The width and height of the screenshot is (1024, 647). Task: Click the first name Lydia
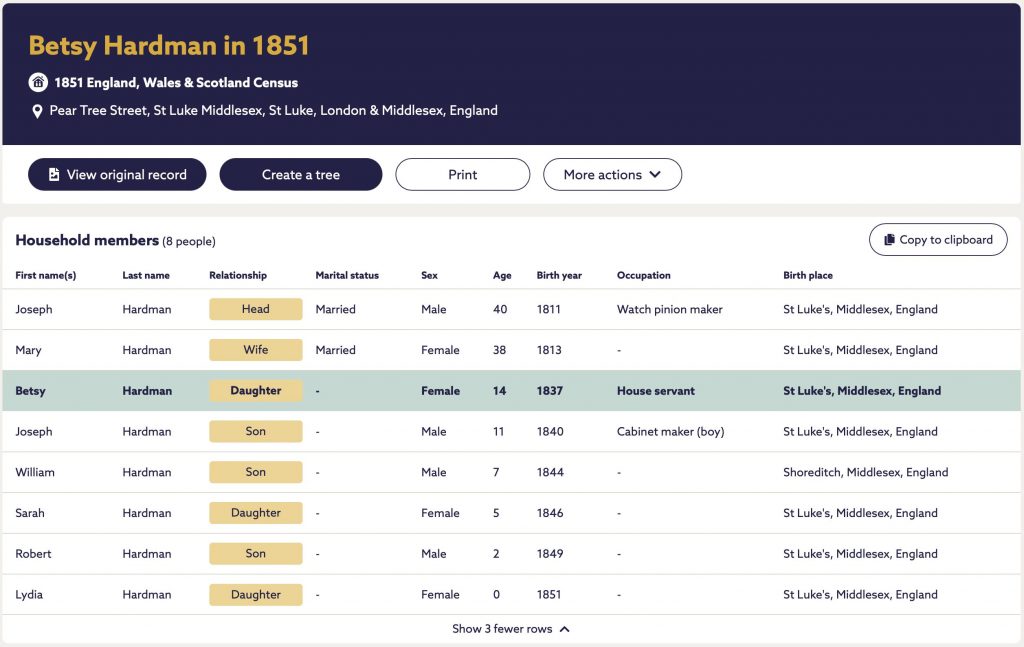pyautogui.click(x=29, y=595)
